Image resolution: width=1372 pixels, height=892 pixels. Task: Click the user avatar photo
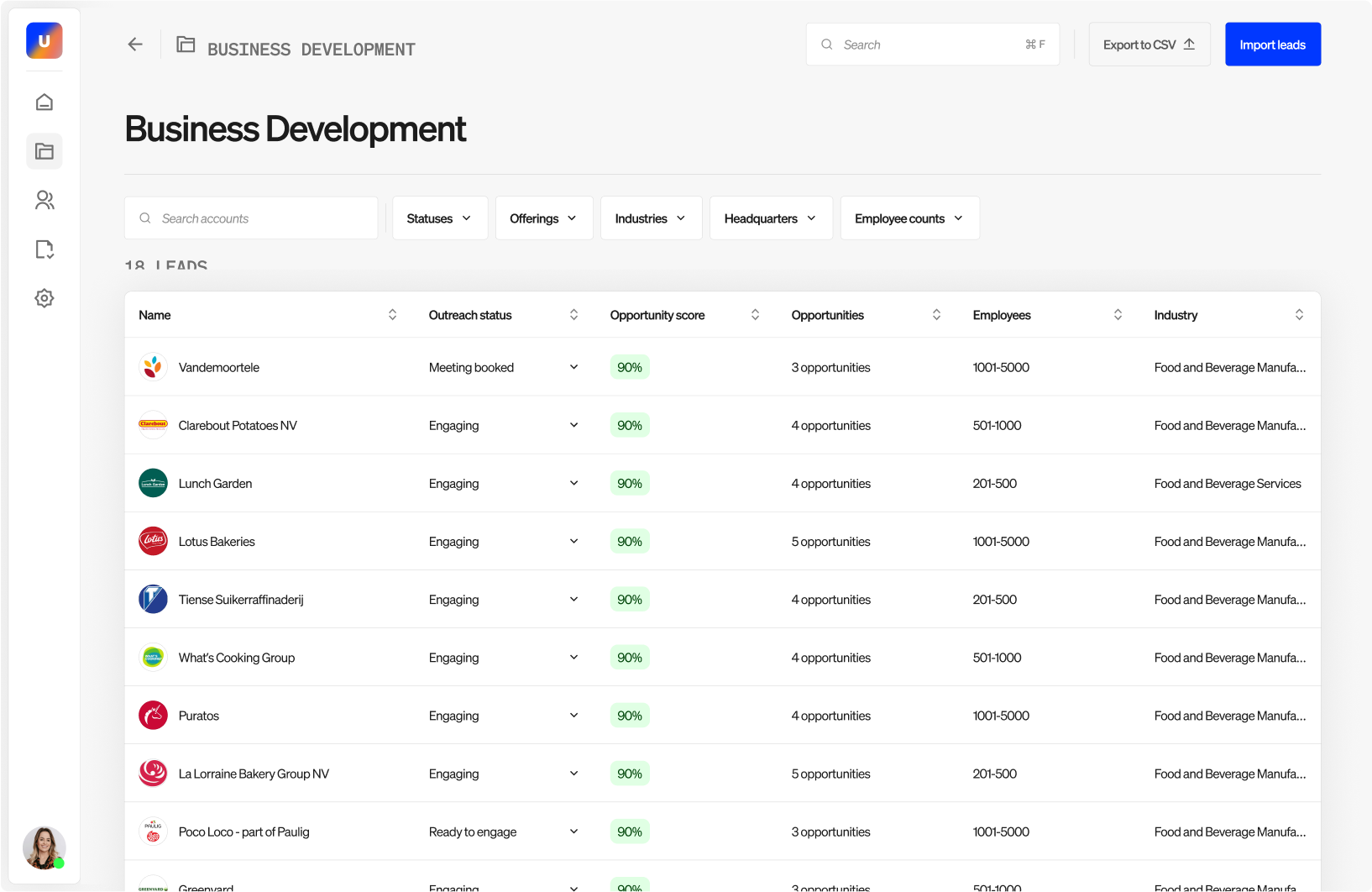coord(45,847)
